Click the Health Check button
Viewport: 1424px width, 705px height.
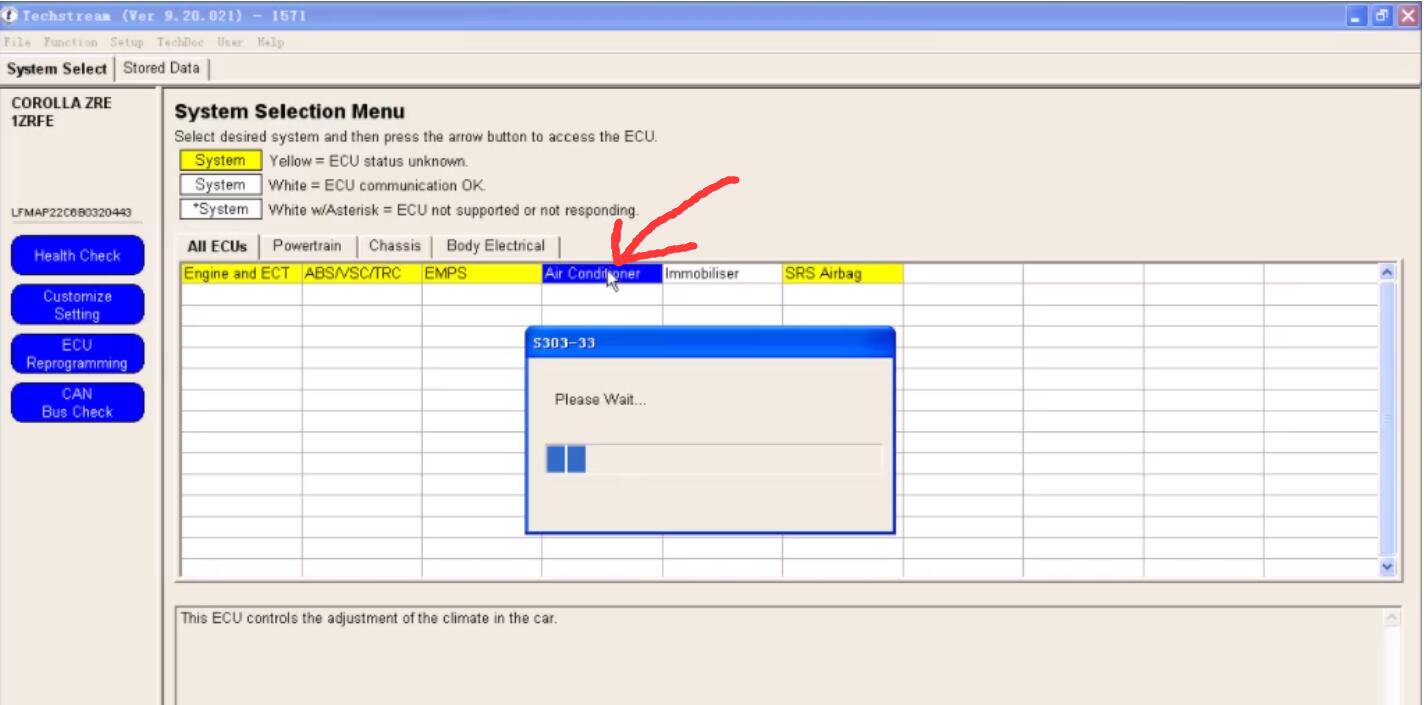point(77,255)
